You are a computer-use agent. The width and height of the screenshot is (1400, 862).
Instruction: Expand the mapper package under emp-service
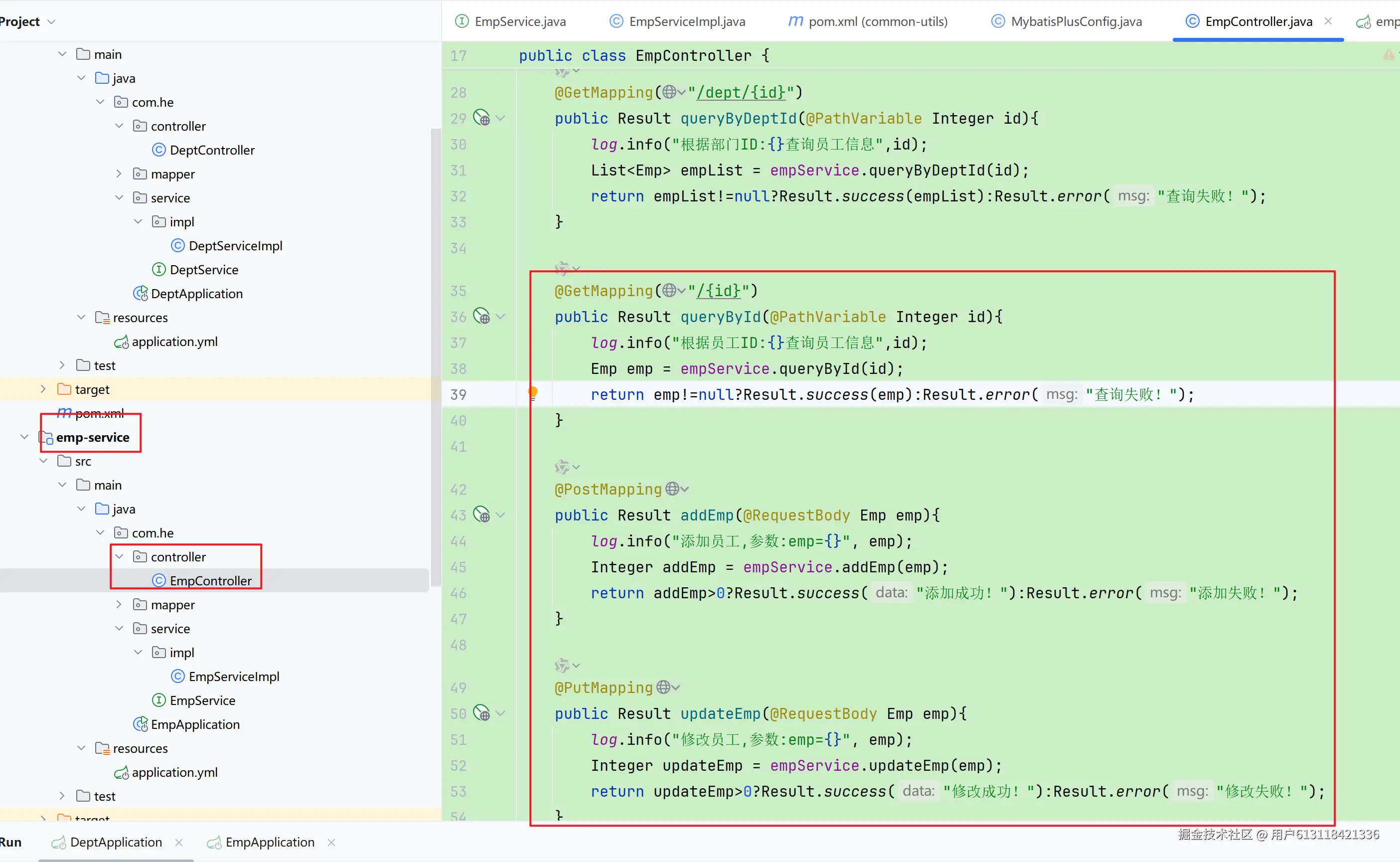119,604
